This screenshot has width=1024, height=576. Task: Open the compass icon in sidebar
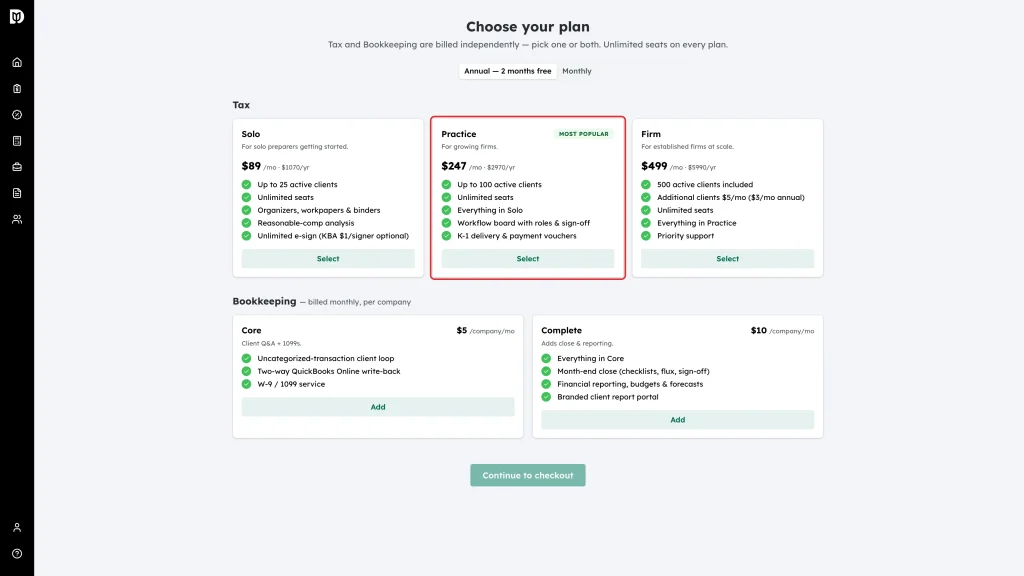pos(17,115)
